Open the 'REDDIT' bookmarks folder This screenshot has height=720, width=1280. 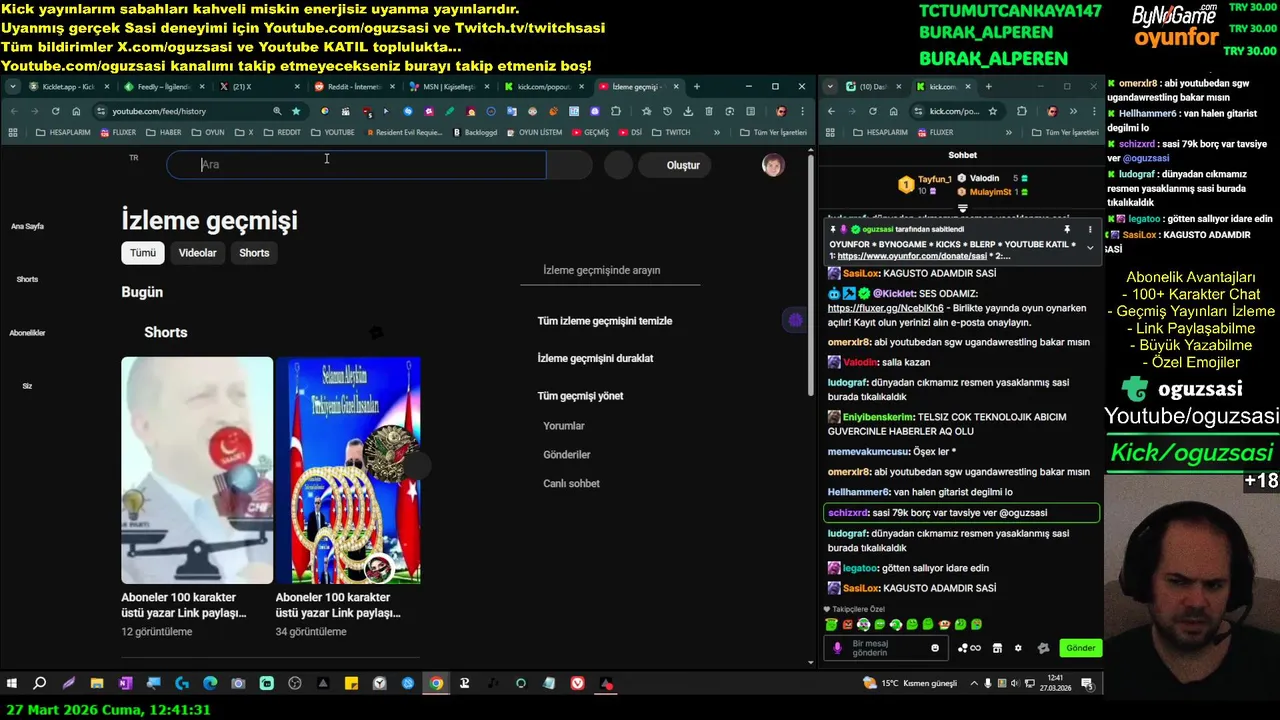282,132
